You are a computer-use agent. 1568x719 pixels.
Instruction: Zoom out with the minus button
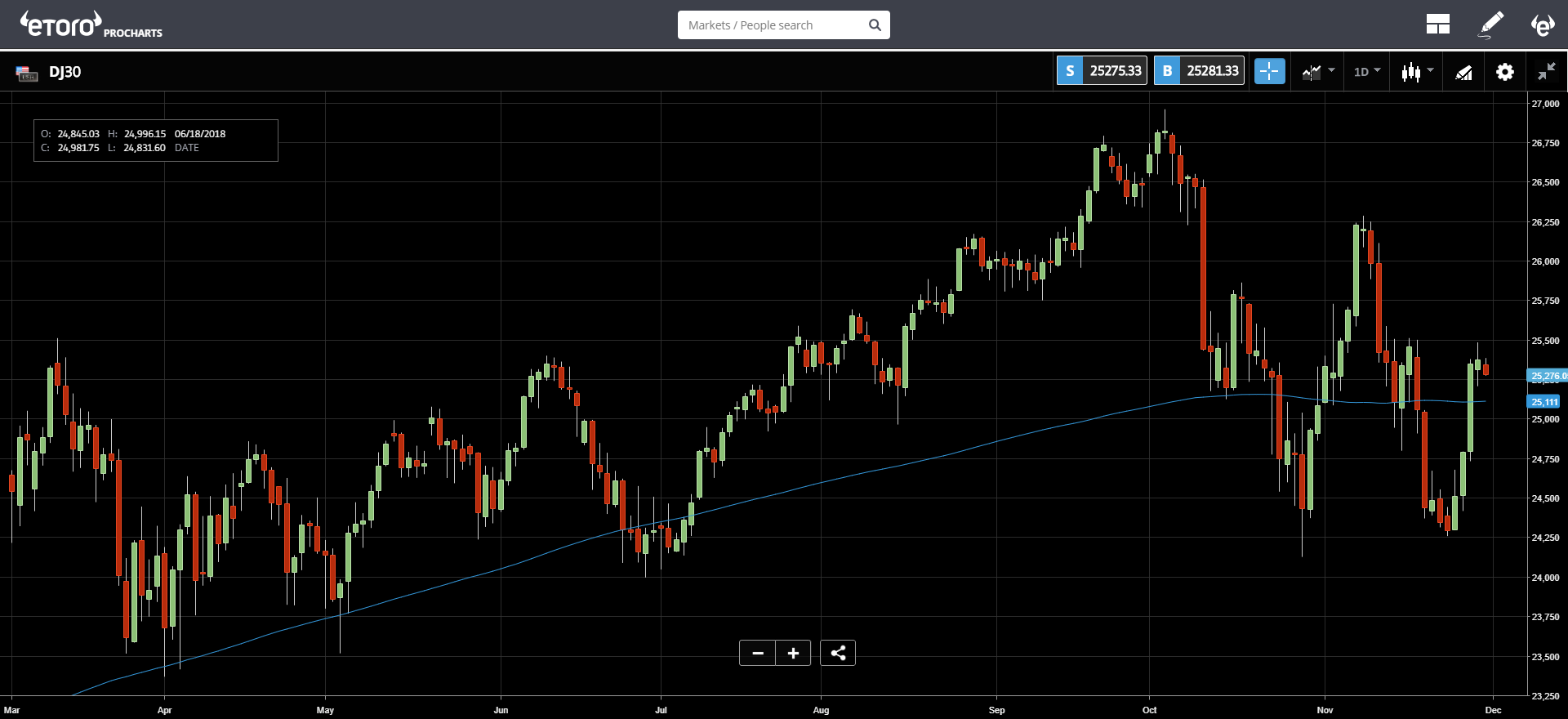[x=758, y=653]
